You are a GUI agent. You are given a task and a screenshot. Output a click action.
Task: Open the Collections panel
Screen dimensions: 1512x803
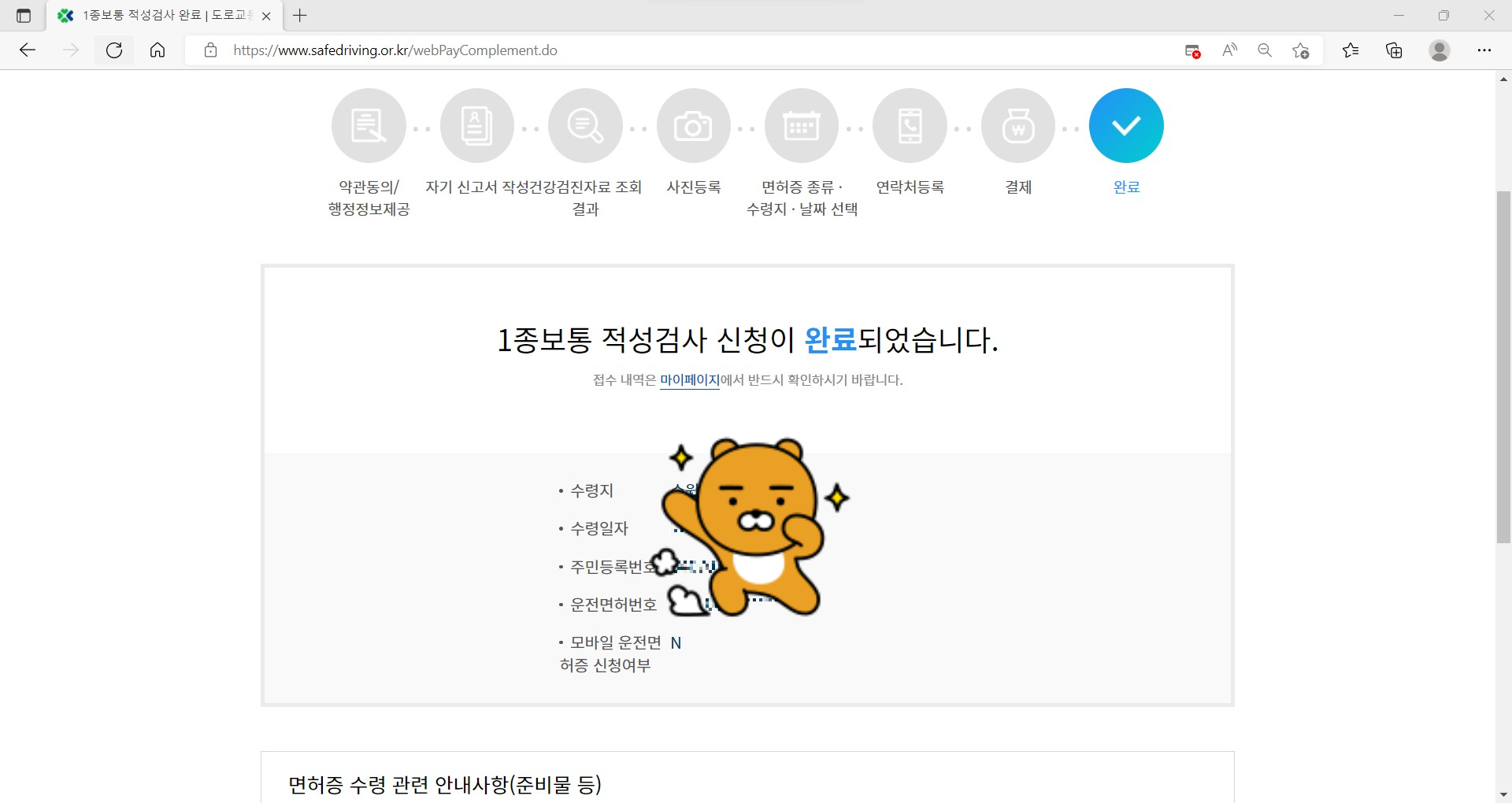tap(1394, 50)
